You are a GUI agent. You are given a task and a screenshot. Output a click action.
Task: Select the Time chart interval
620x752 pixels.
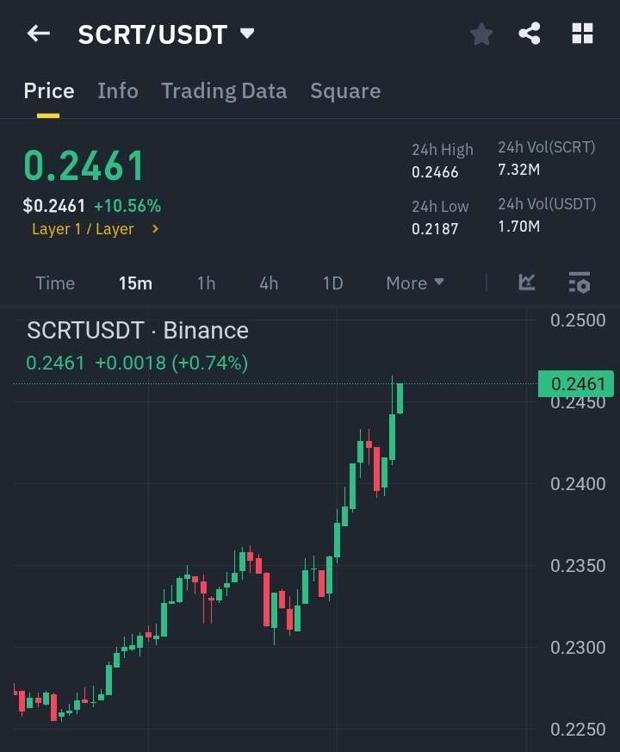pyautogui.click(x=55, y=283)
